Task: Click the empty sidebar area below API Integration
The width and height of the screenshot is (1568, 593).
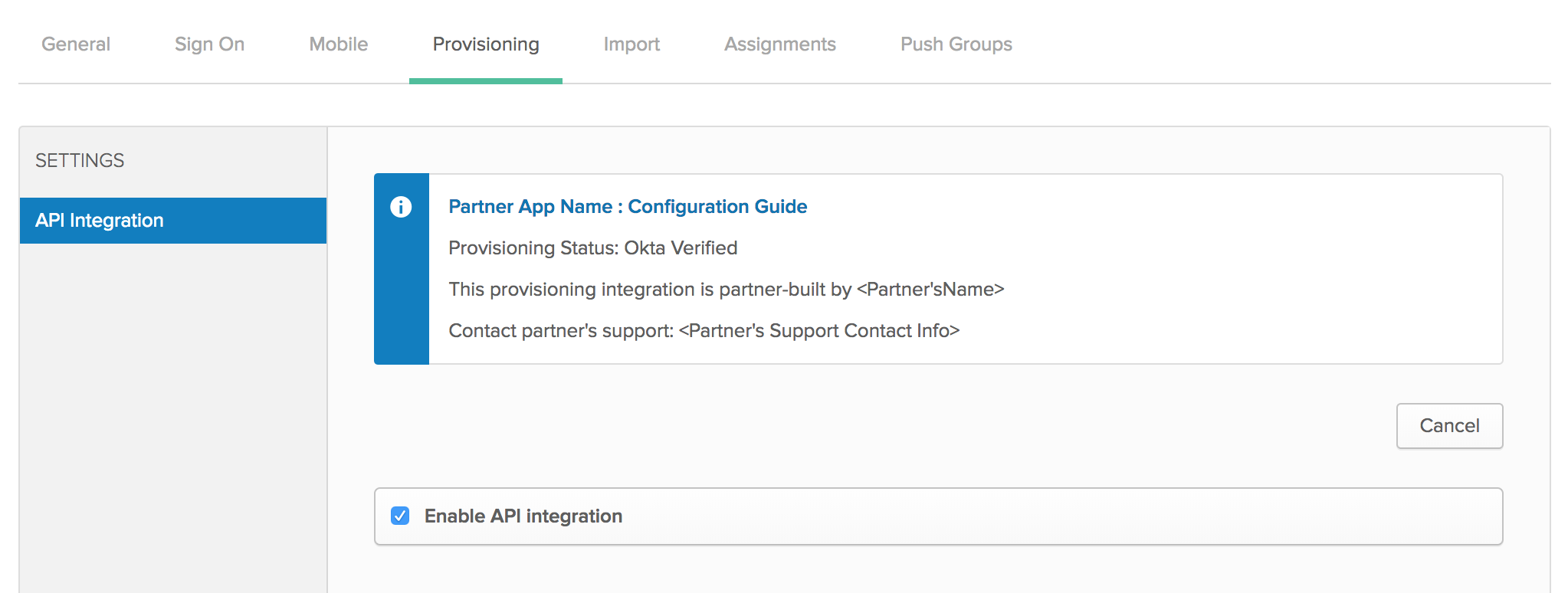Action: click(x=173, y=414)
